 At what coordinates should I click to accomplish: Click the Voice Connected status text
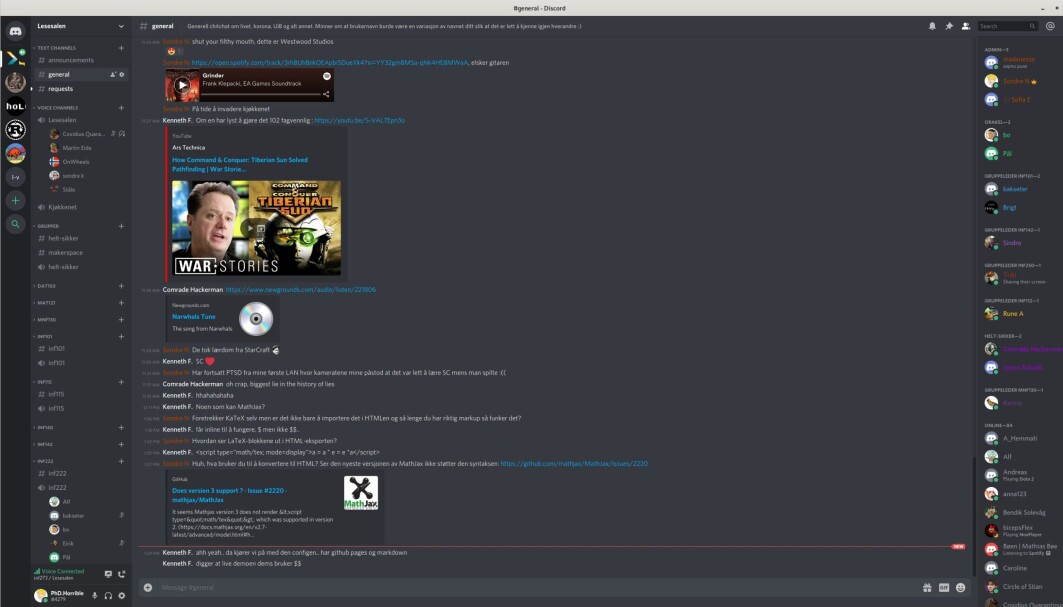click(62, 571)
